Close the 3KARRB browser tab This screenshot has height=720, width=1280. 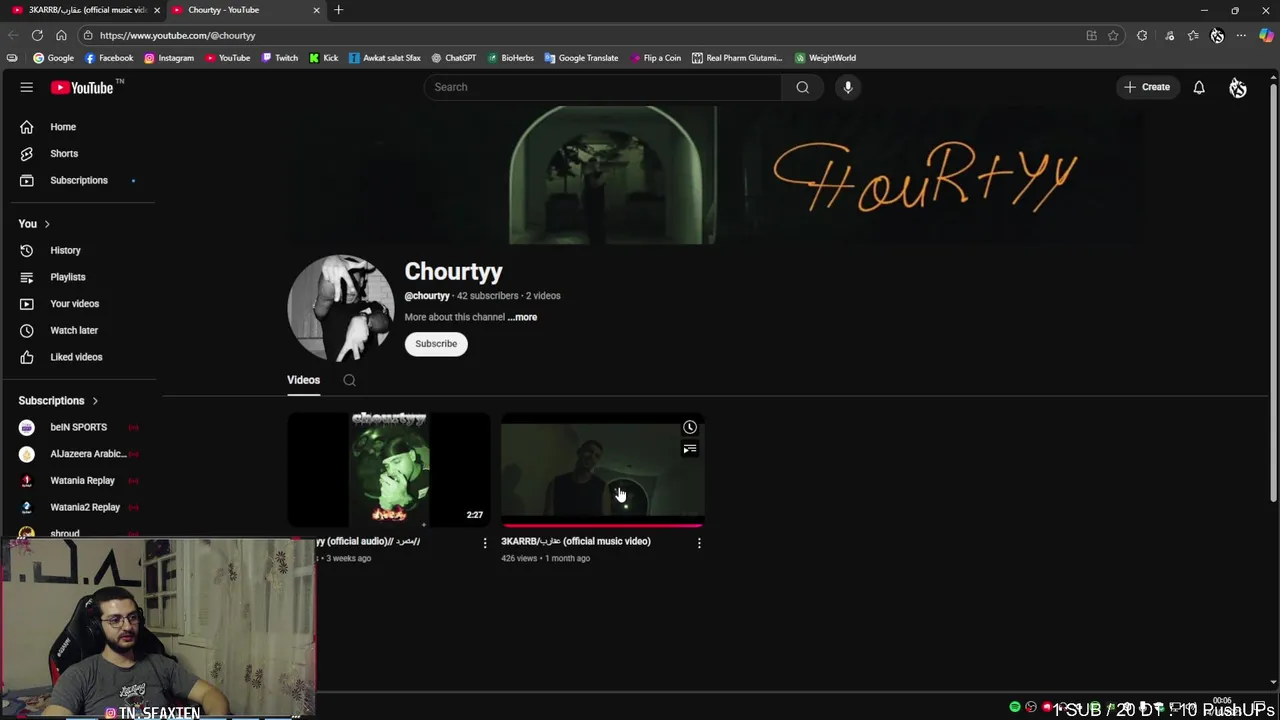click(x=156, y=10)
